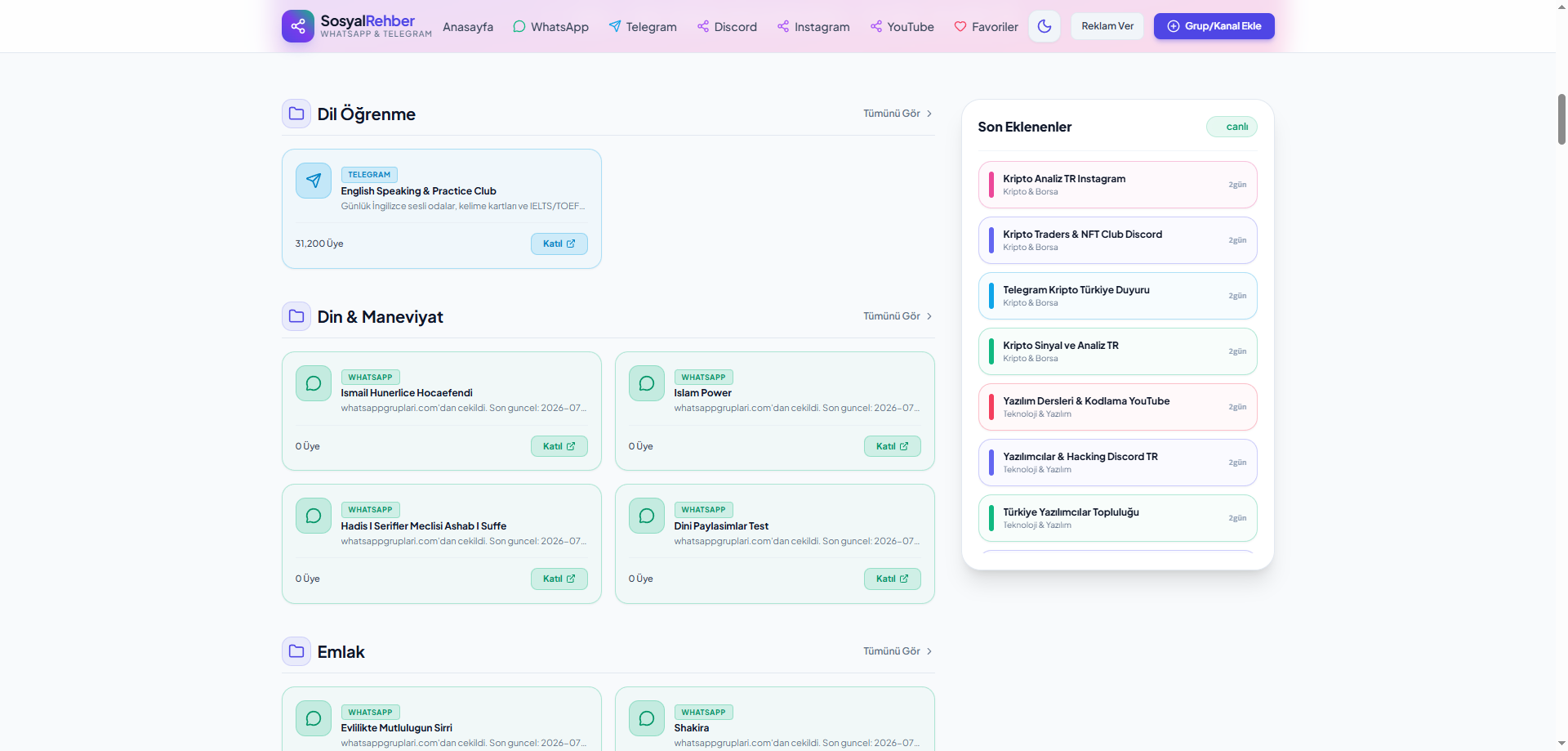Click Katıl on Ismail Hunerlice Hocaefendi card
This screenshot has height=751, width=1568.
coord(559,446)
